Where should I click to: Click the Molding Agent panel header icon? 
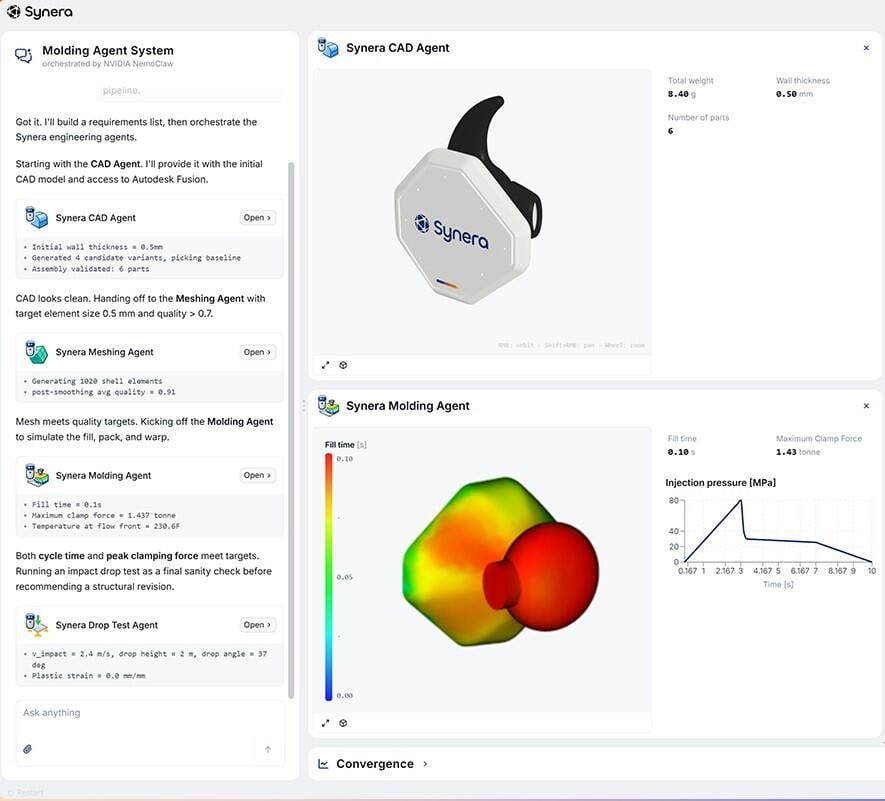coord(328,406)
